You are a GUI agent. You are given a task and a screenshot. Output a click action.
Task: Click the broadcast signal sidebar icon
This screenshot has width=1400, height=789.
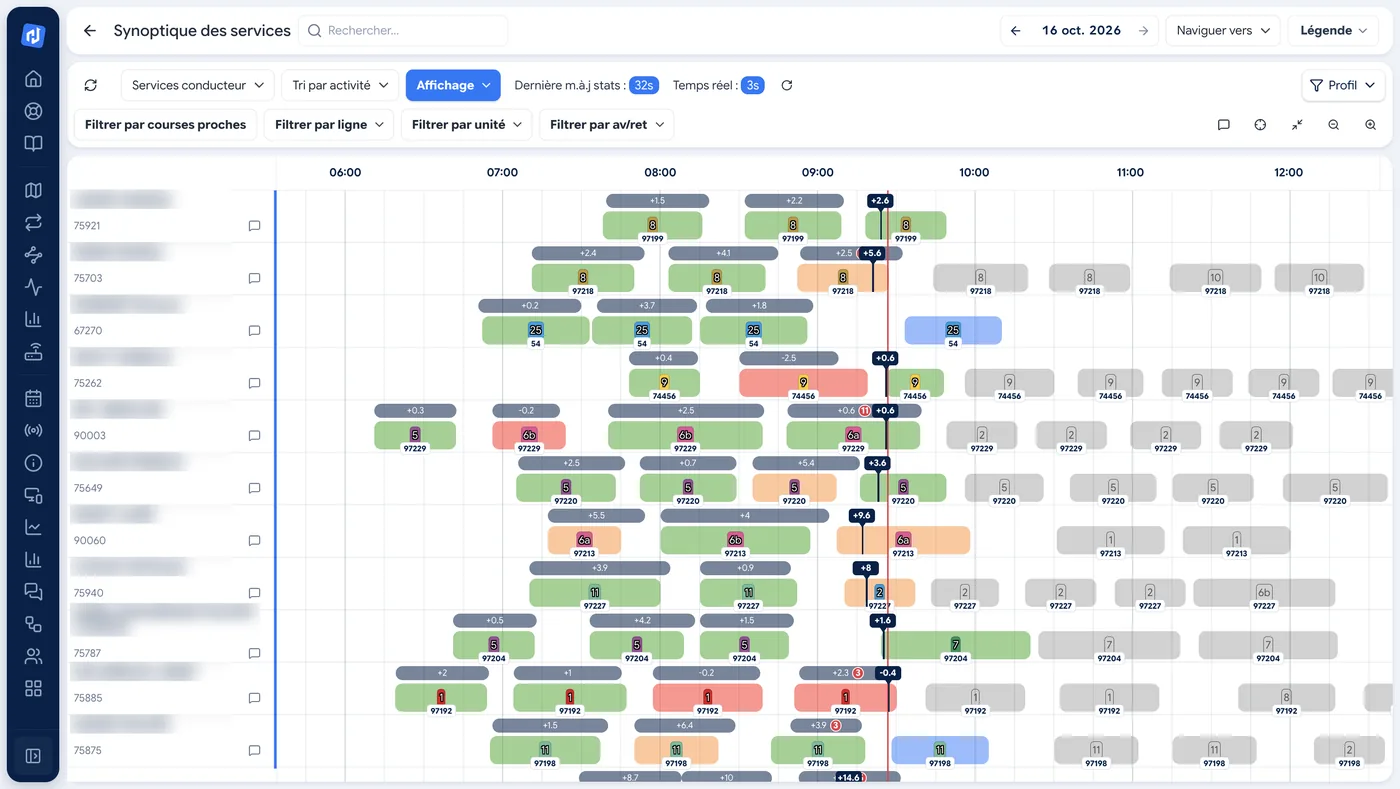[33, 431]
